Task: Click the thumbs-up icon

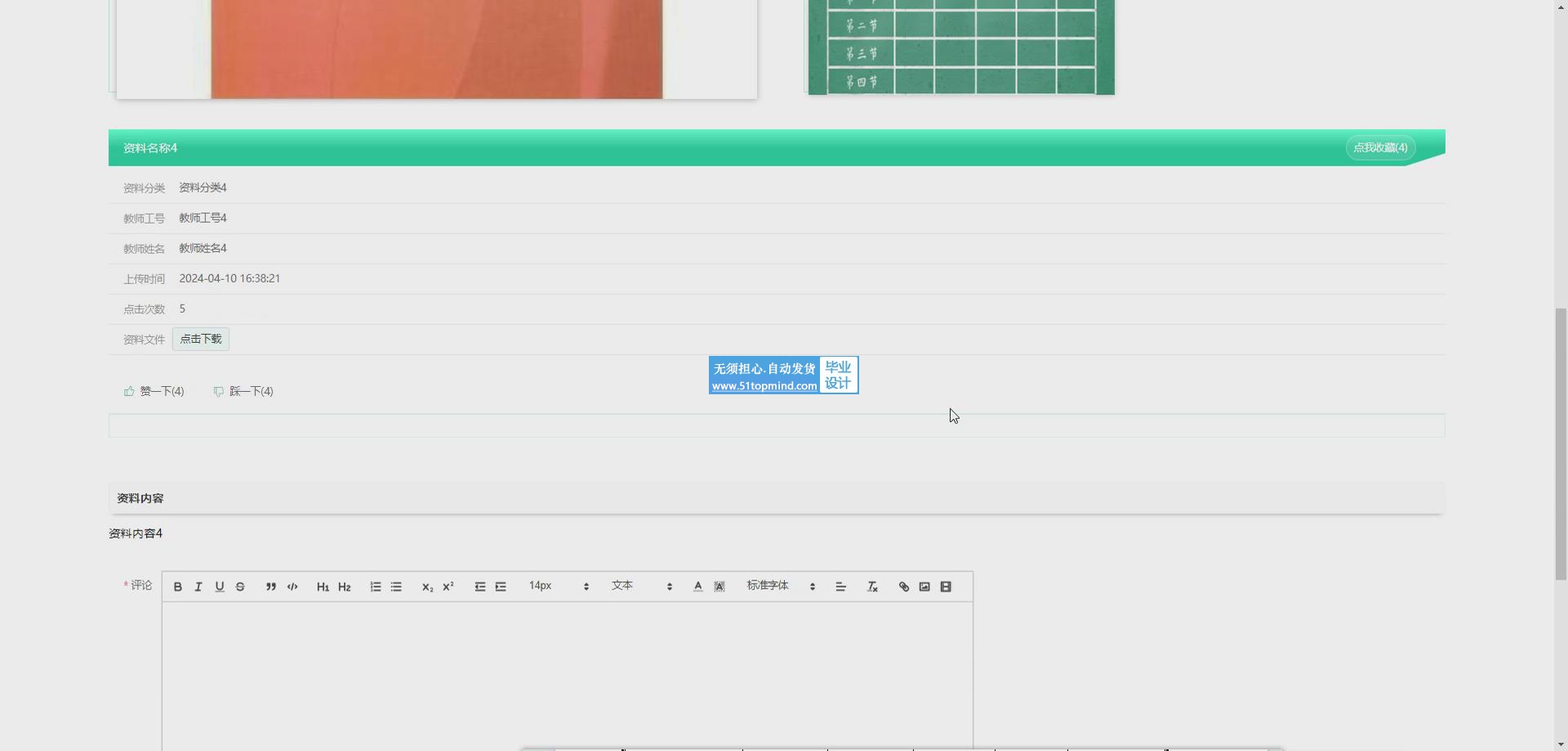Action: click(129, 391)
